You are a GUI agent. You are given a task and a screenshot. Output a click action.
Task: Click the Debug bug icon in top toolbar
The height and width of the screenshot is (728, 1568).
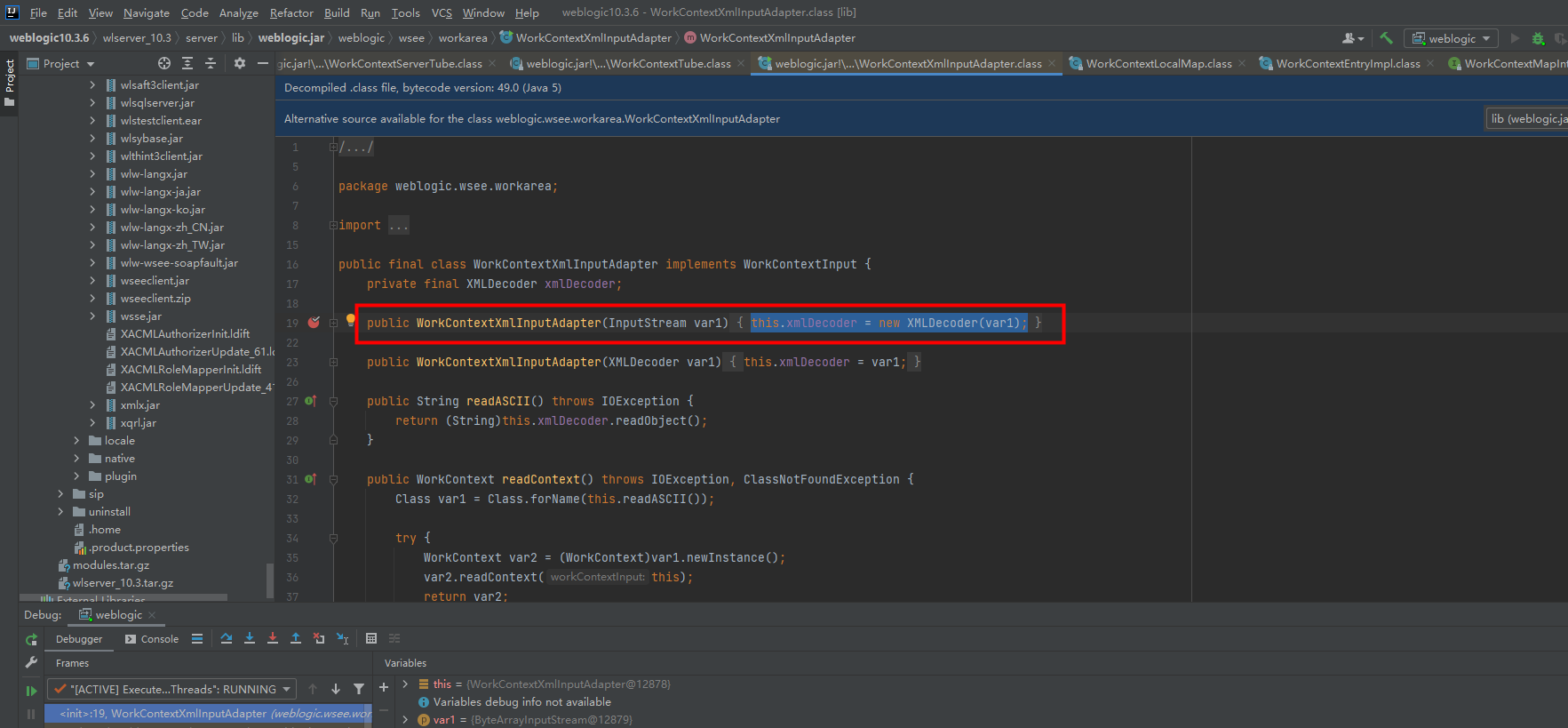(1538, 38)
